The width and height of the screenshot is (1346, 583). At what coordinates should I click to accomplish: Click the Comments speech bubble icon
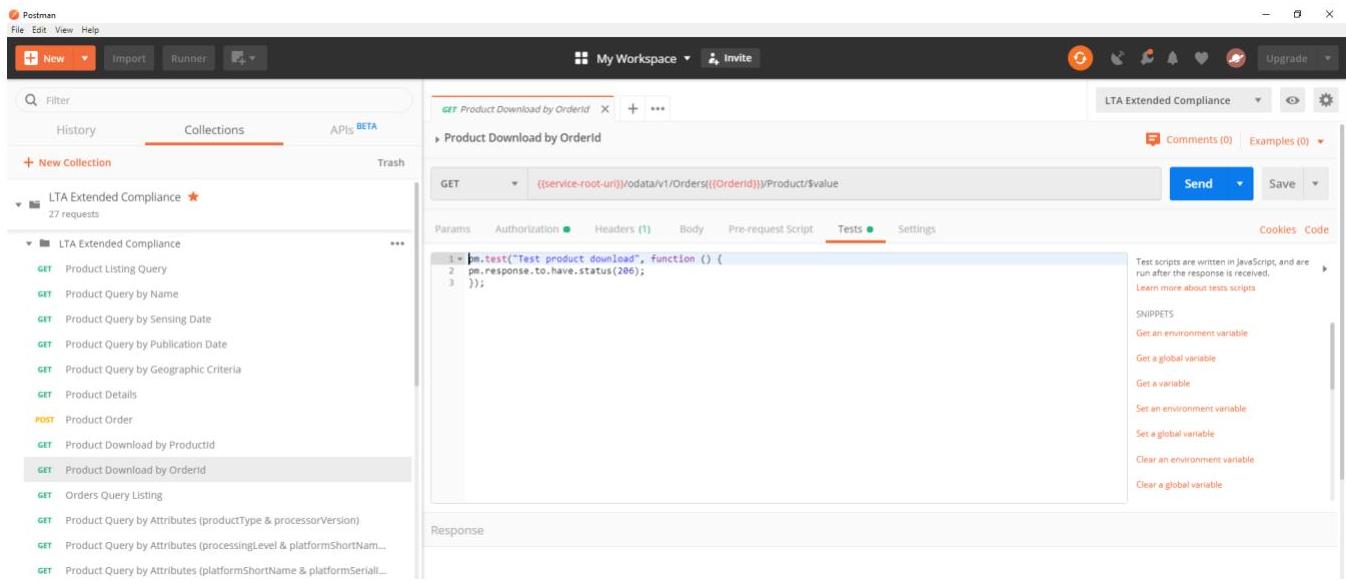click(x=1153, y=140)
